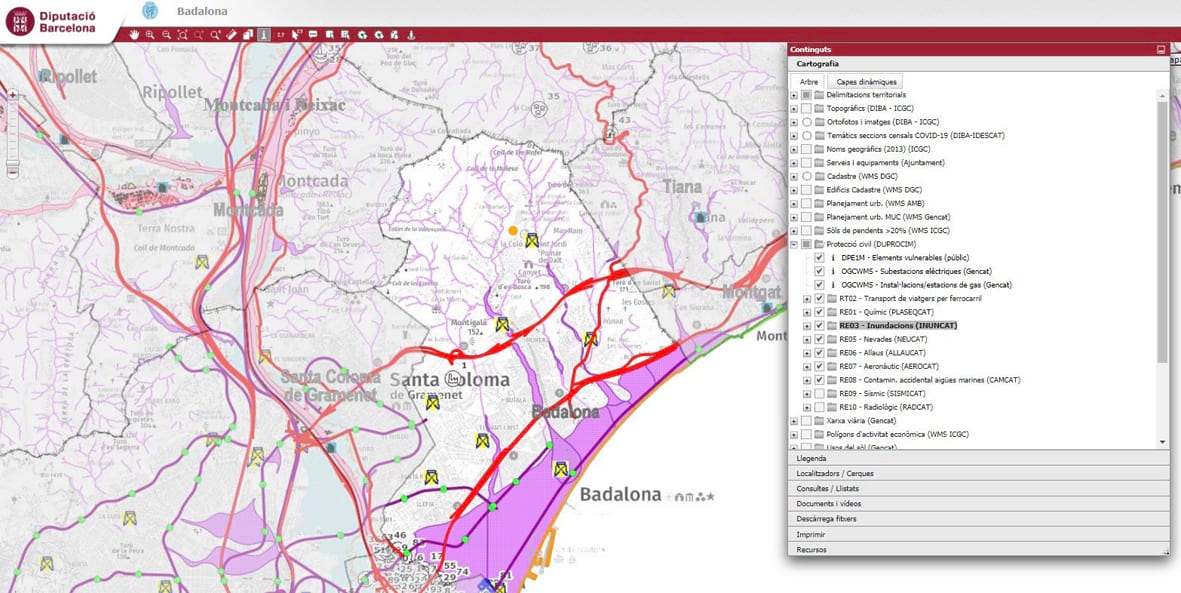Open the Descàrrega fitxers section
The image size is (1181, 593).
826,519
